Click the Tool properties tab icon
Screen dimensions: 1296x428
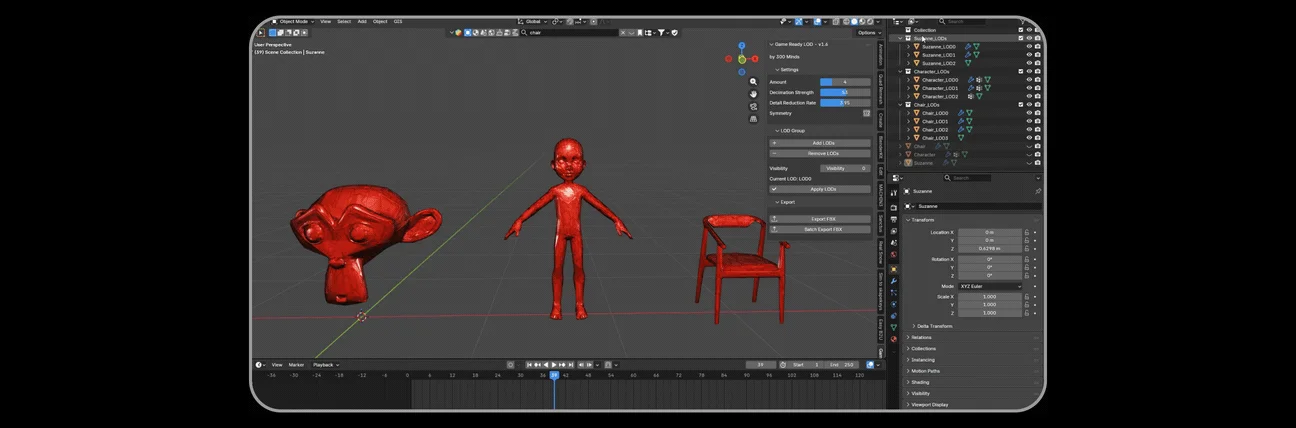(893, 193)
